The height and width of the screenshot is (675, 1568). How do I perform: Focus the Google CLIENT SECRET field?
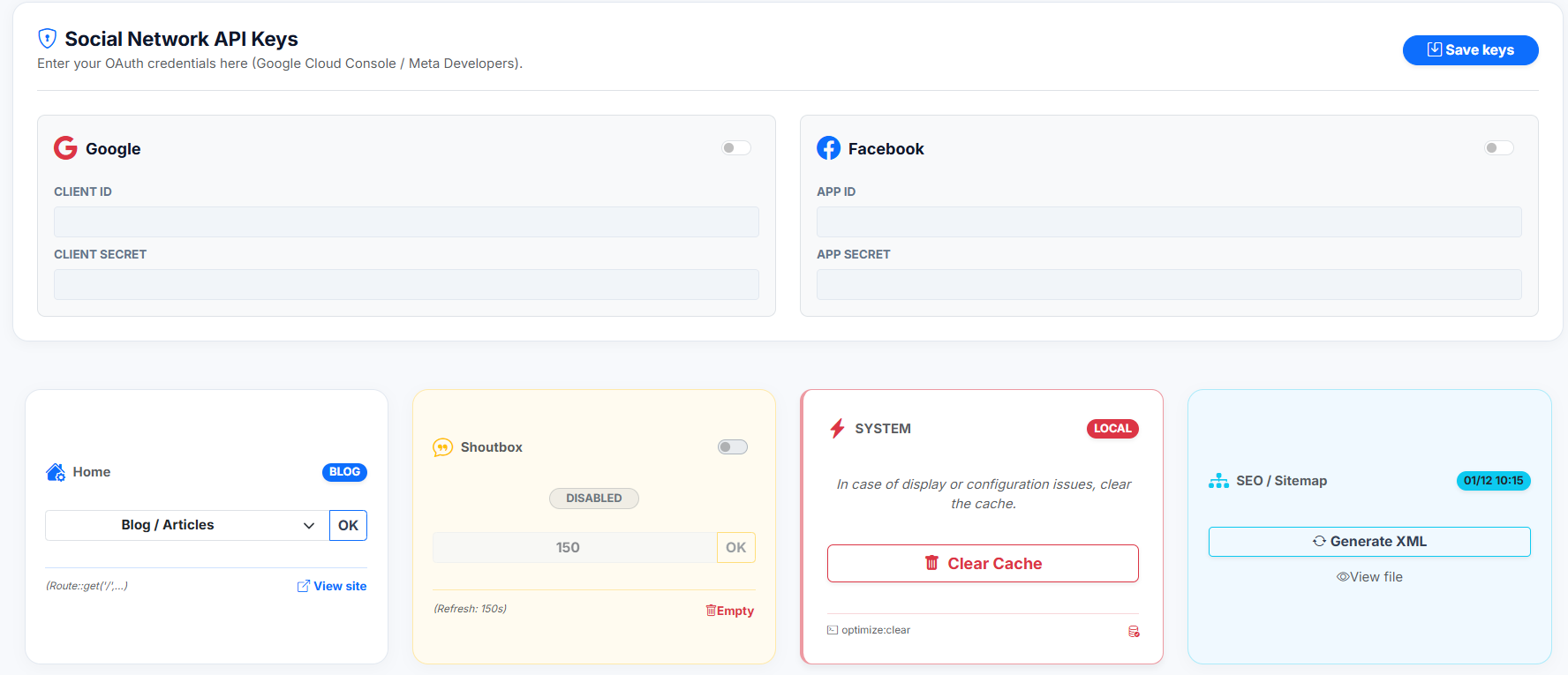pyautogui.click(x=406, y=285)
